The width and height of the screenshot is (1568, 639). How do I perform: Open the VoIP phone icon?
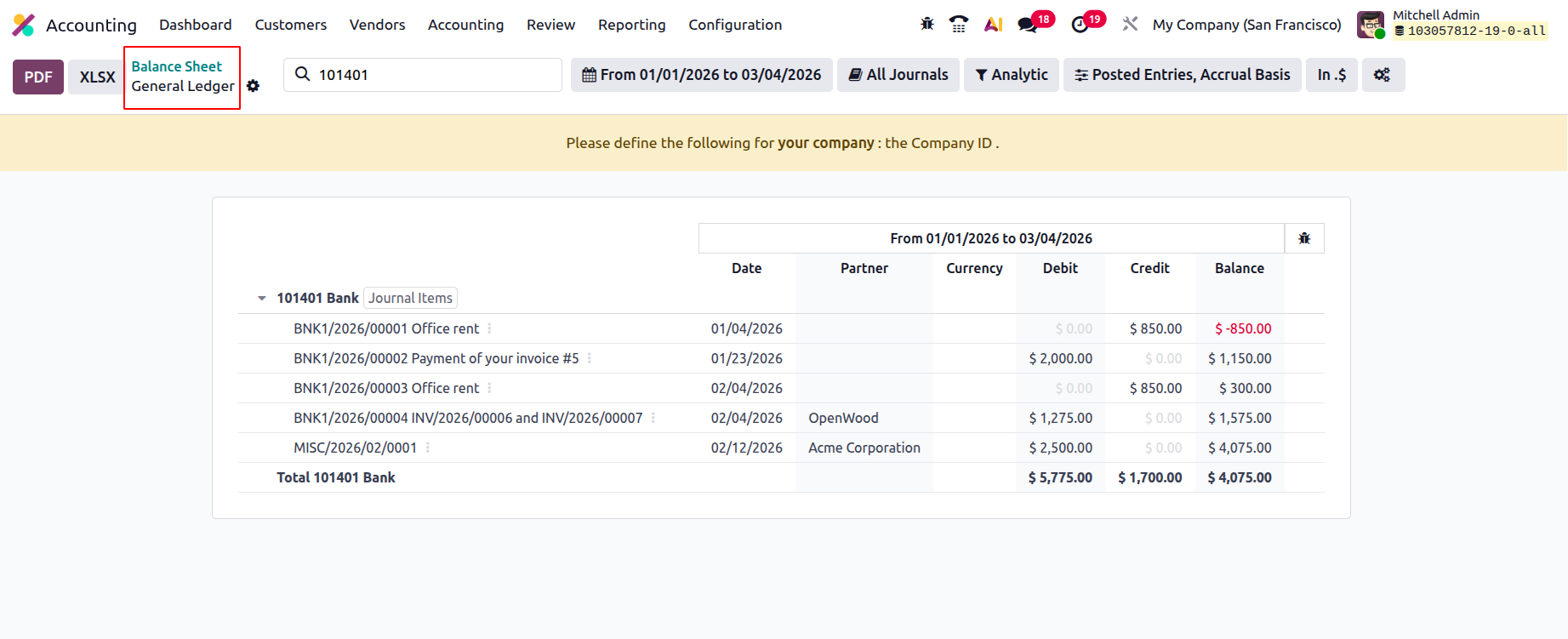[x=959, y=24]
